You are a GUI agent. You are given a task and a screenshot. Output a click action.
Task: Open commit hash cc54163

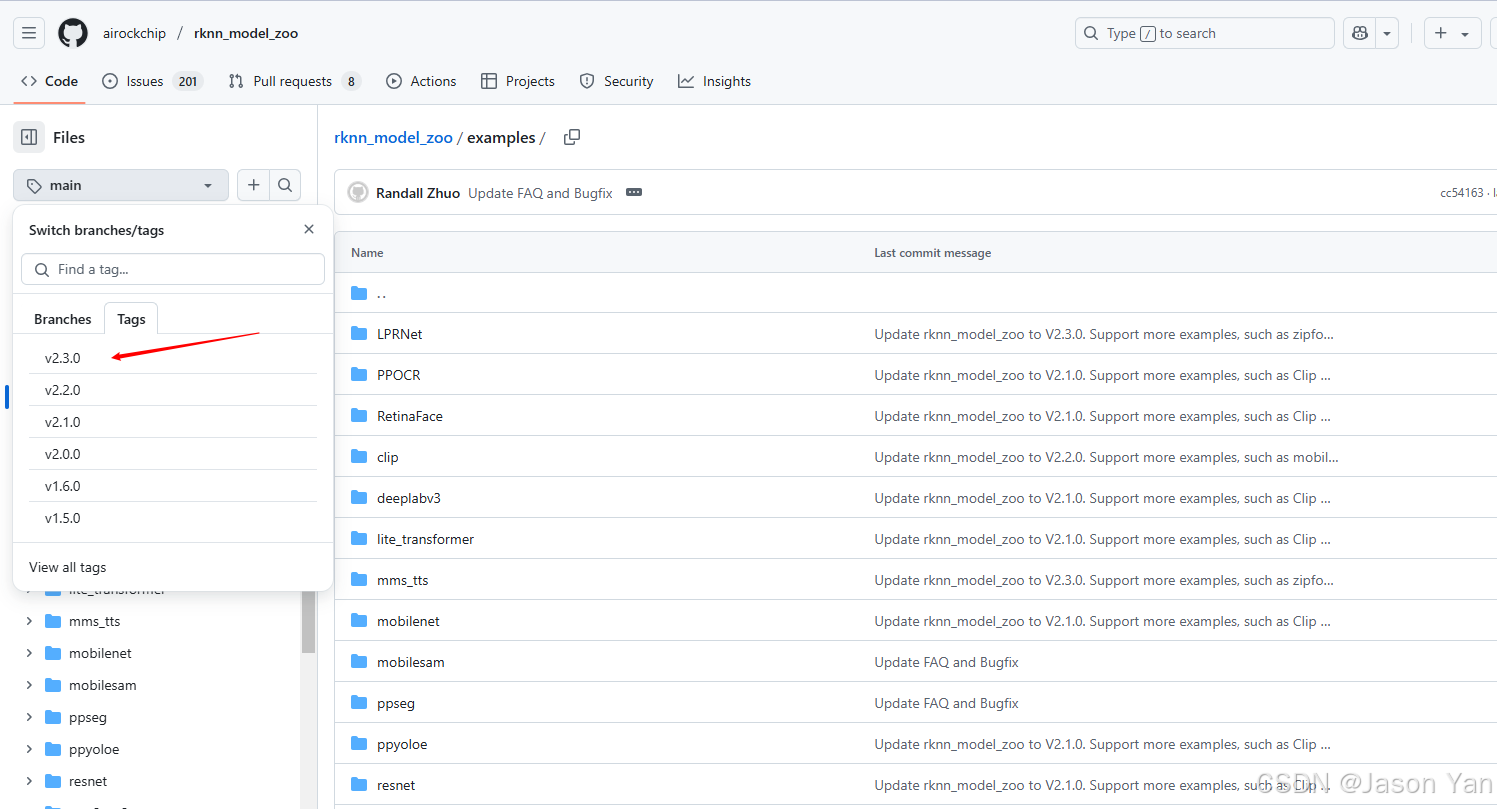(x=1461, y=193)
